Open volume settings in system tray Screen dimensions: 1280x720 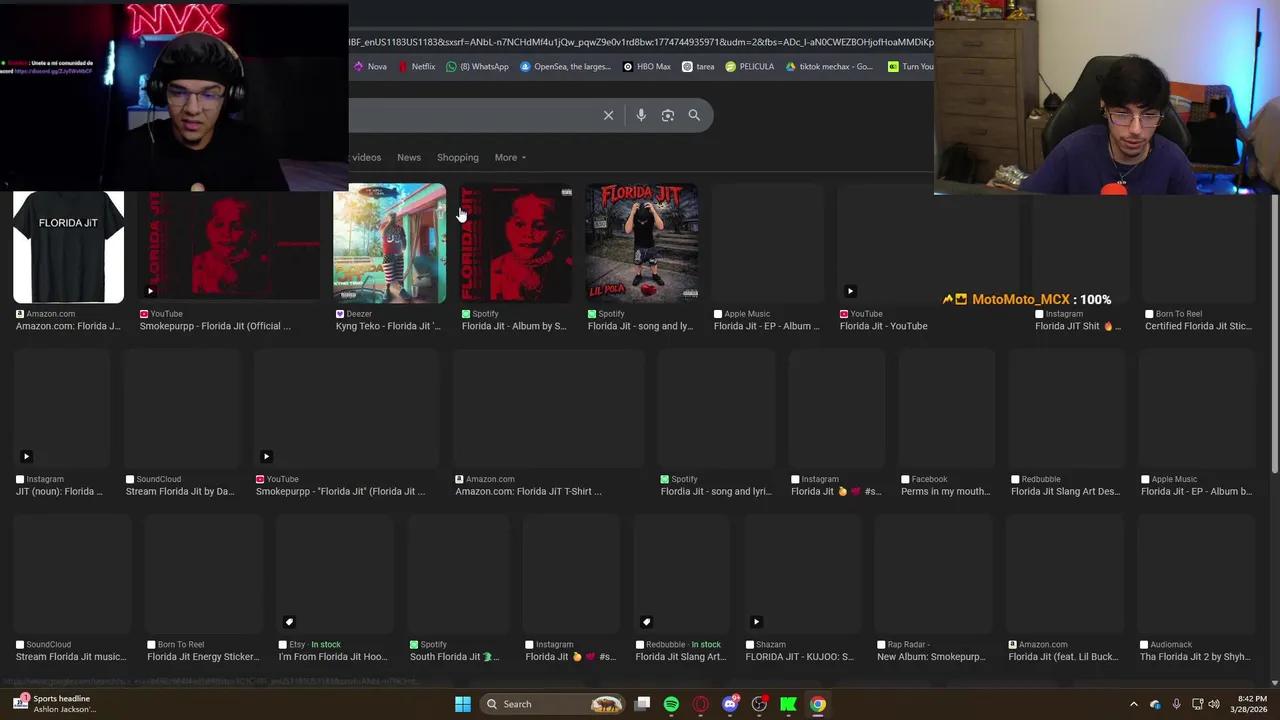(x=1214, y=704)
